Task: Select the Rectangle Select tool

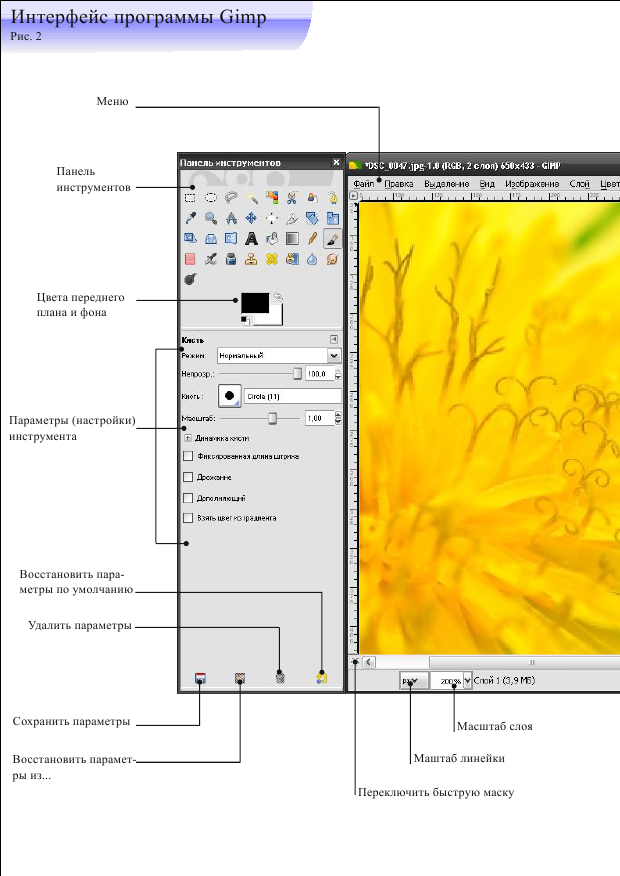Action: 190,197
